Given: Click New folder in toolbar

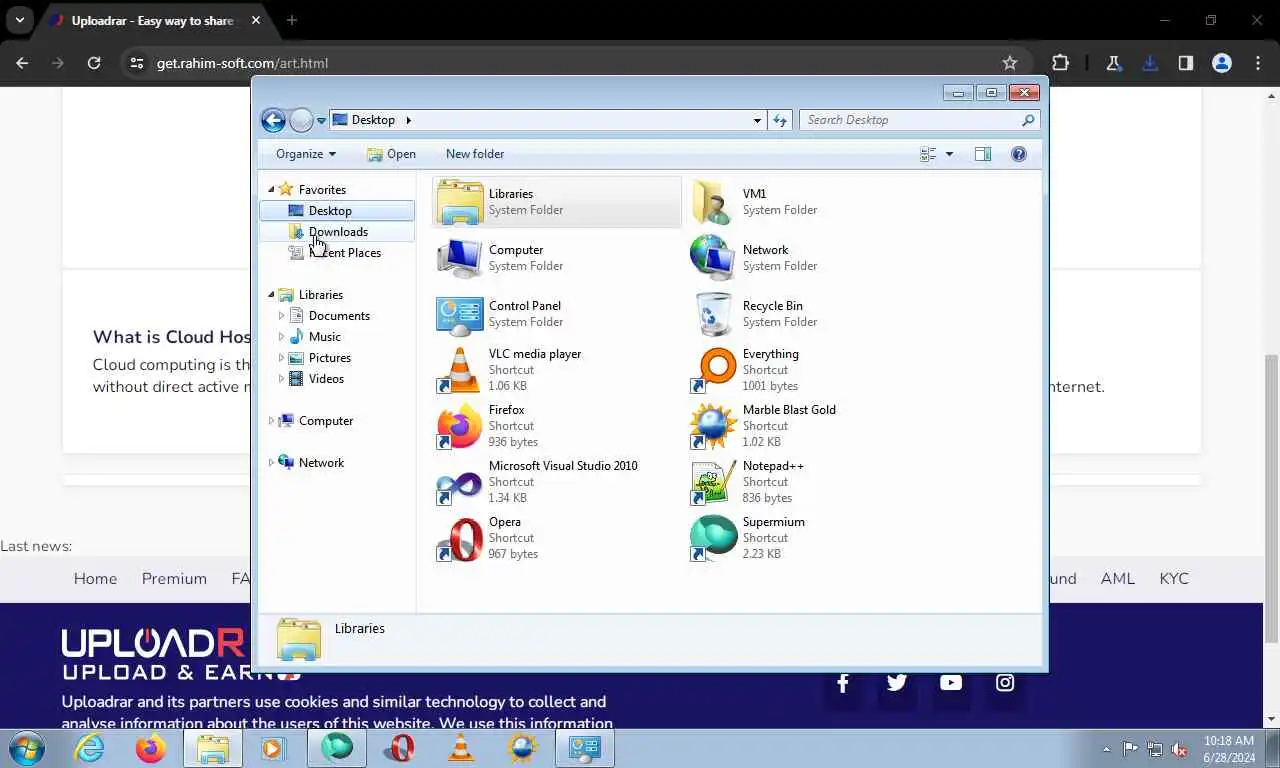Looking at the screenshot, I should [475, 154].
